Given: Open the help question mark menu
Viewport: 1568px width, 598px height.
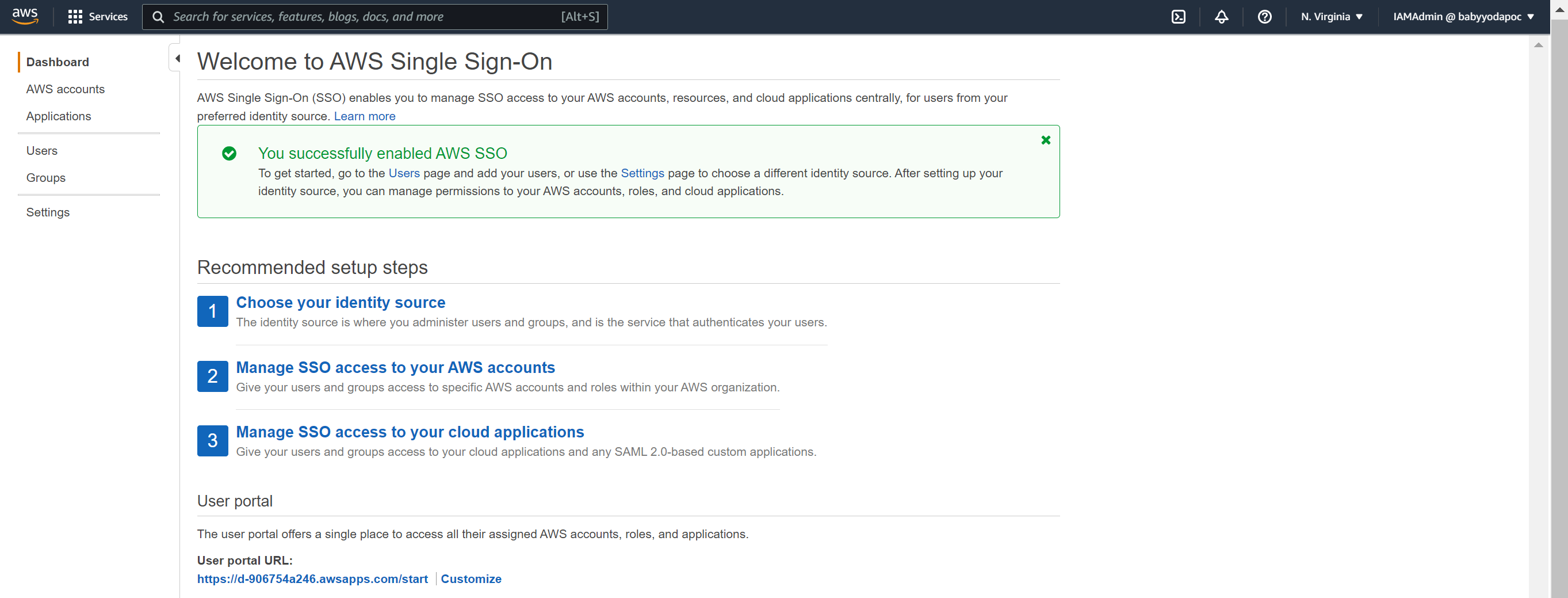Looking at the screenshot, I should [x=1264, y=17].
